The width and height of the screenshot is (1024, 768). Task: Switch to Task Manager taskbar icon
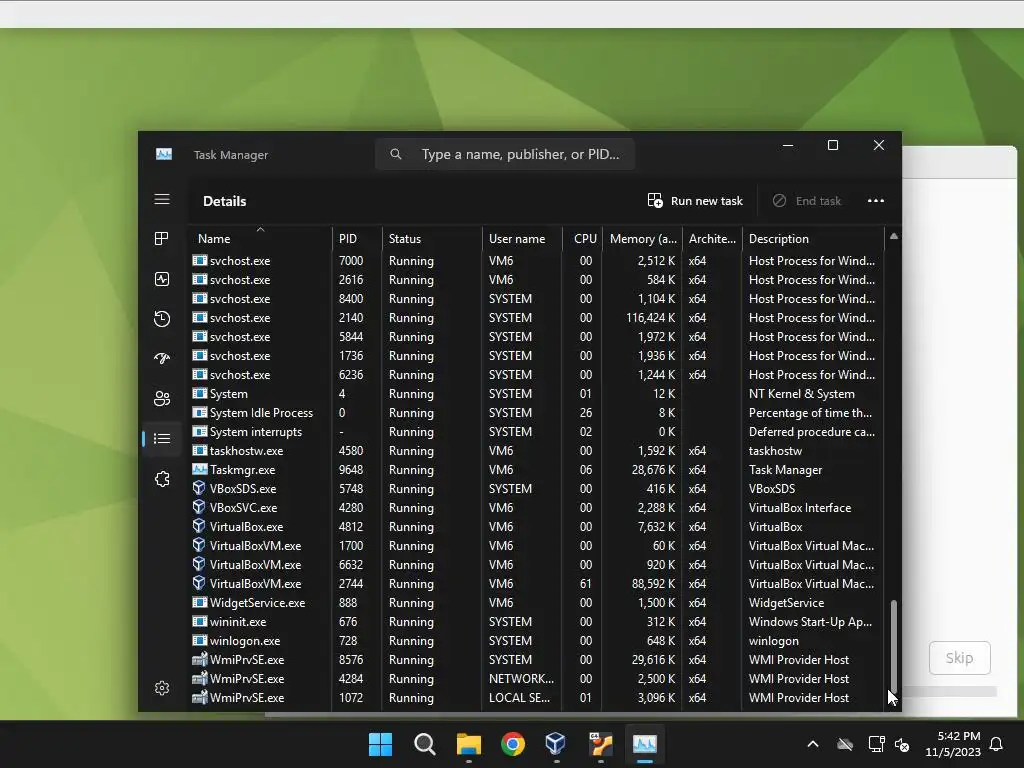pyautogui.click(x=645, y=744)
